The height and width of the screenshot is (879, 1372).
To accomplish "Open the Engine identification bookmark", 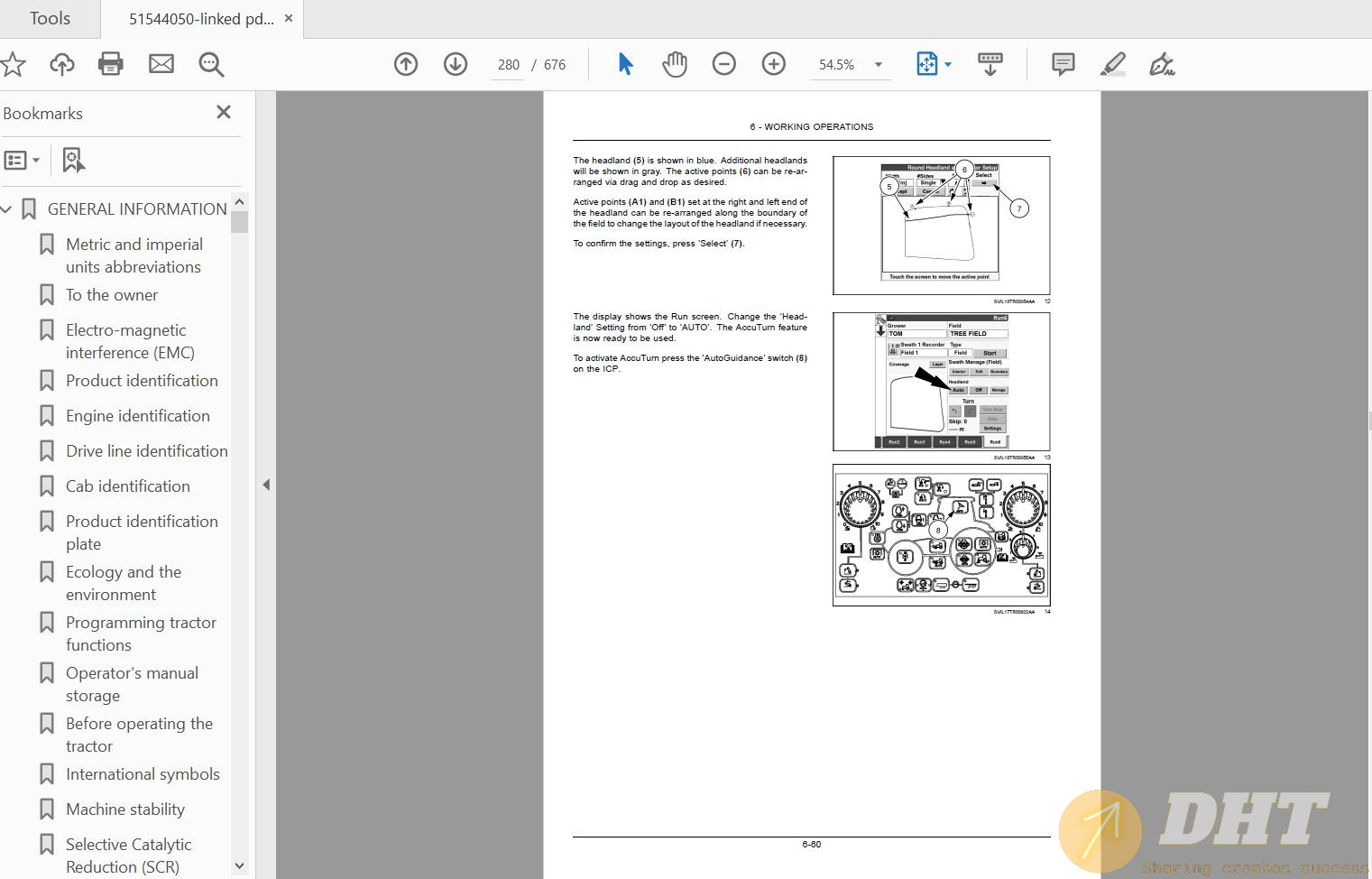I will (x=137, y=416).
